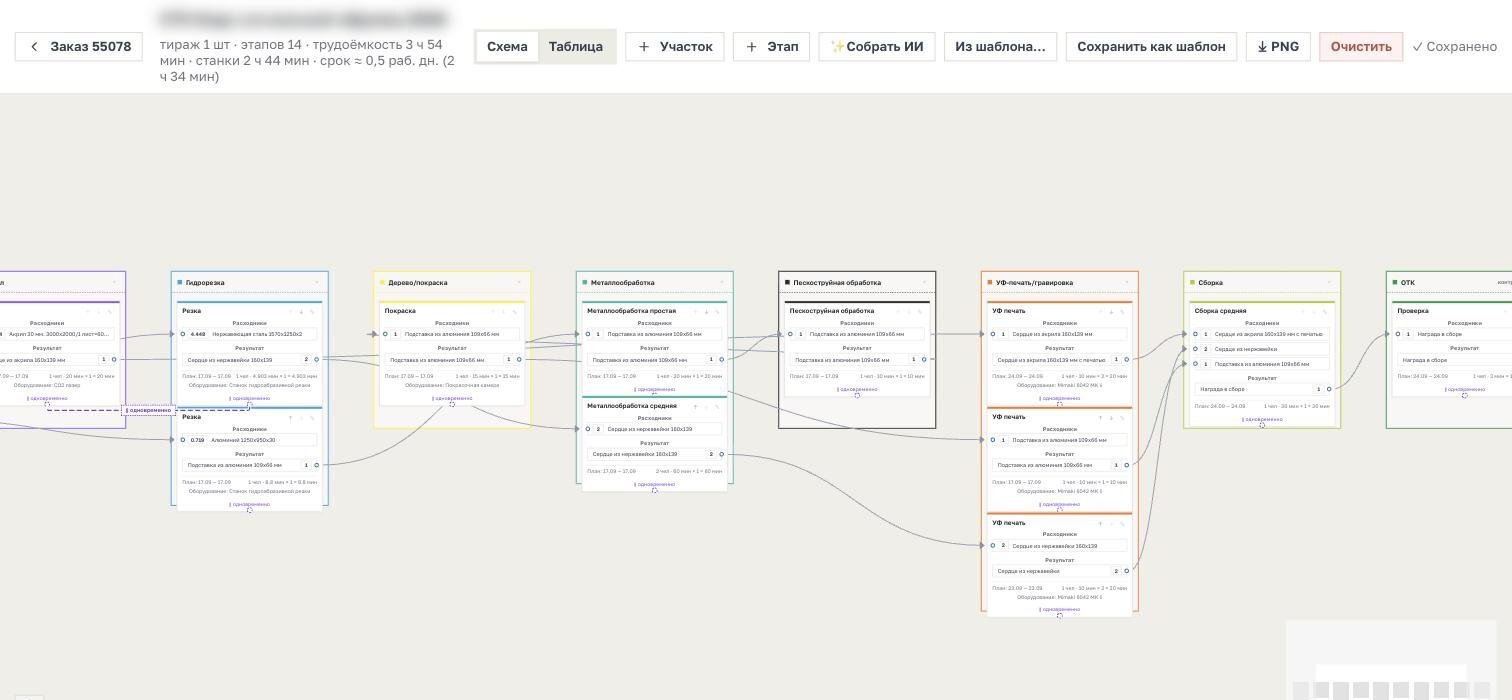Click the orange color square next to УФ-печать/гравировка

click(990, 283)
